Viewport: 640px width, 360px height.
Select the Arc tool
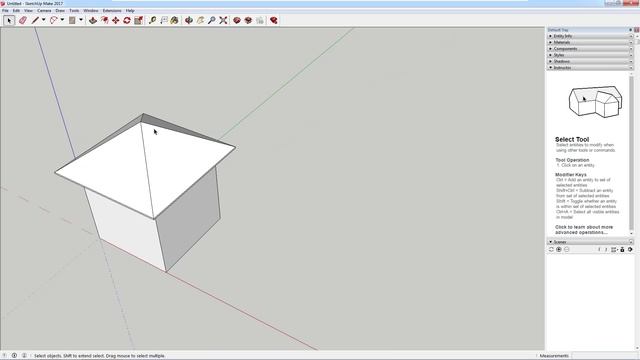click(53, 20)
